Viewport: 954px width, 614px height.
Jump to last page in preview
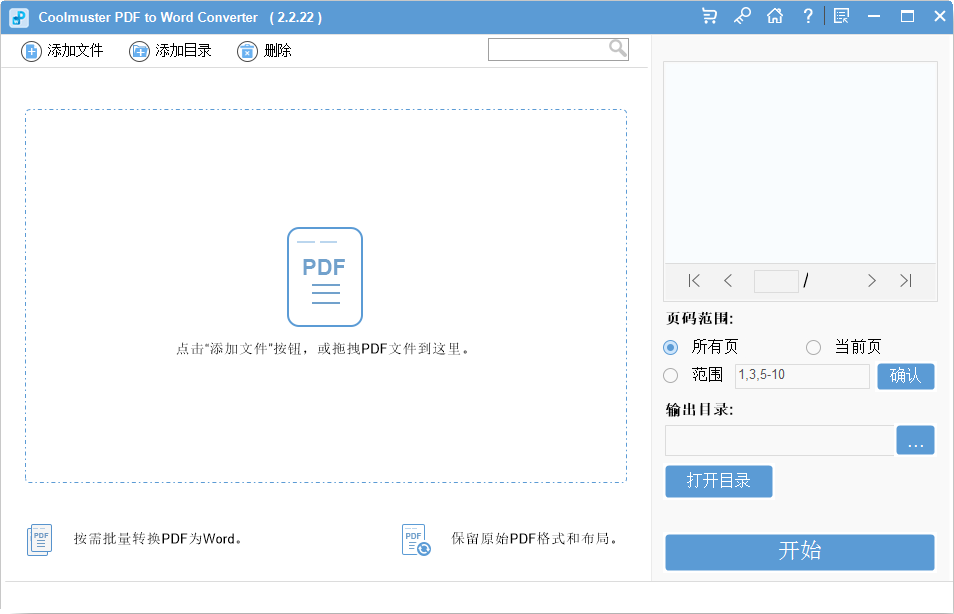[906, 281]
